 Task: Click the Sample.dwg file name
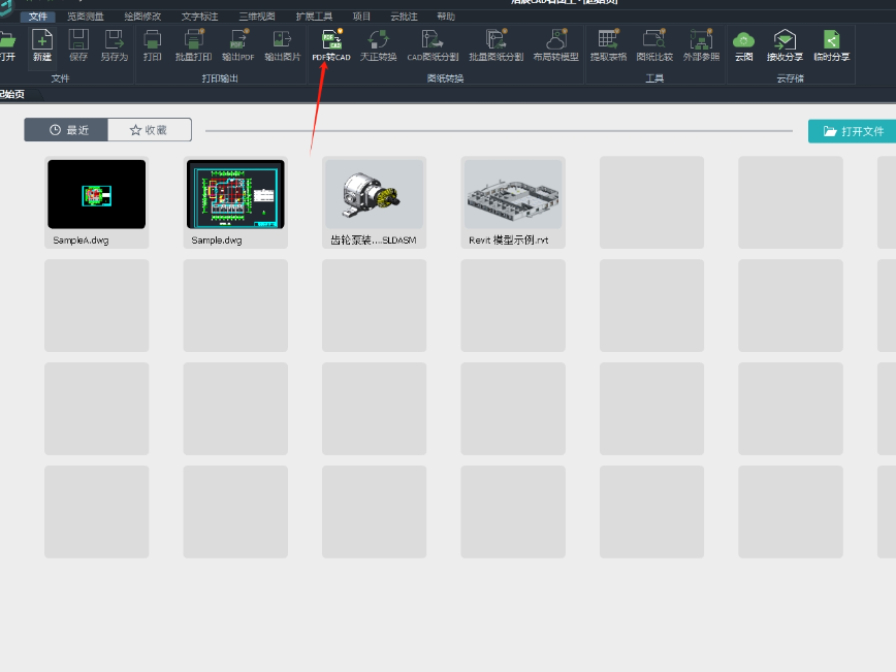click(217, 241)
